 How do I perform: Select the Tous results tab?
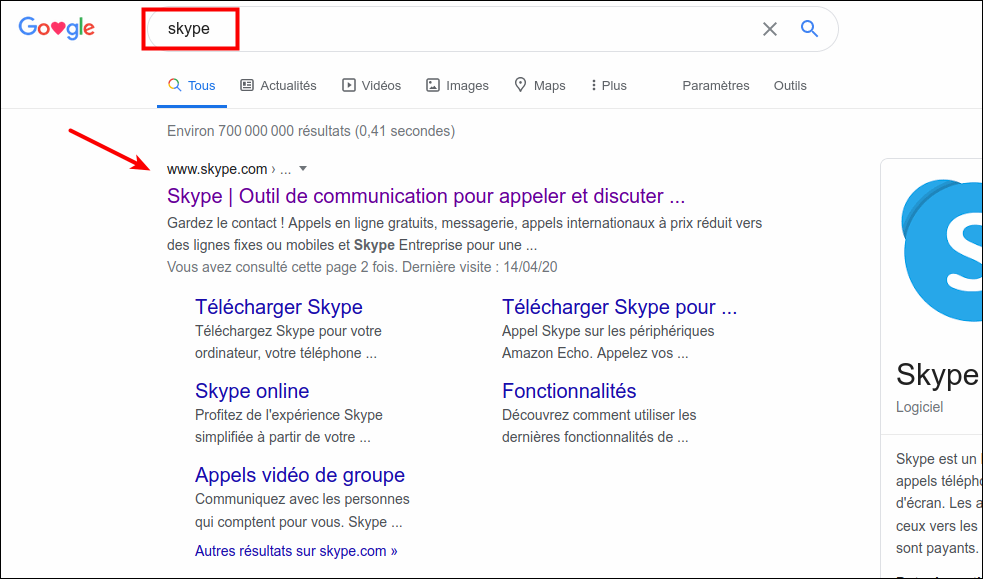191,86
